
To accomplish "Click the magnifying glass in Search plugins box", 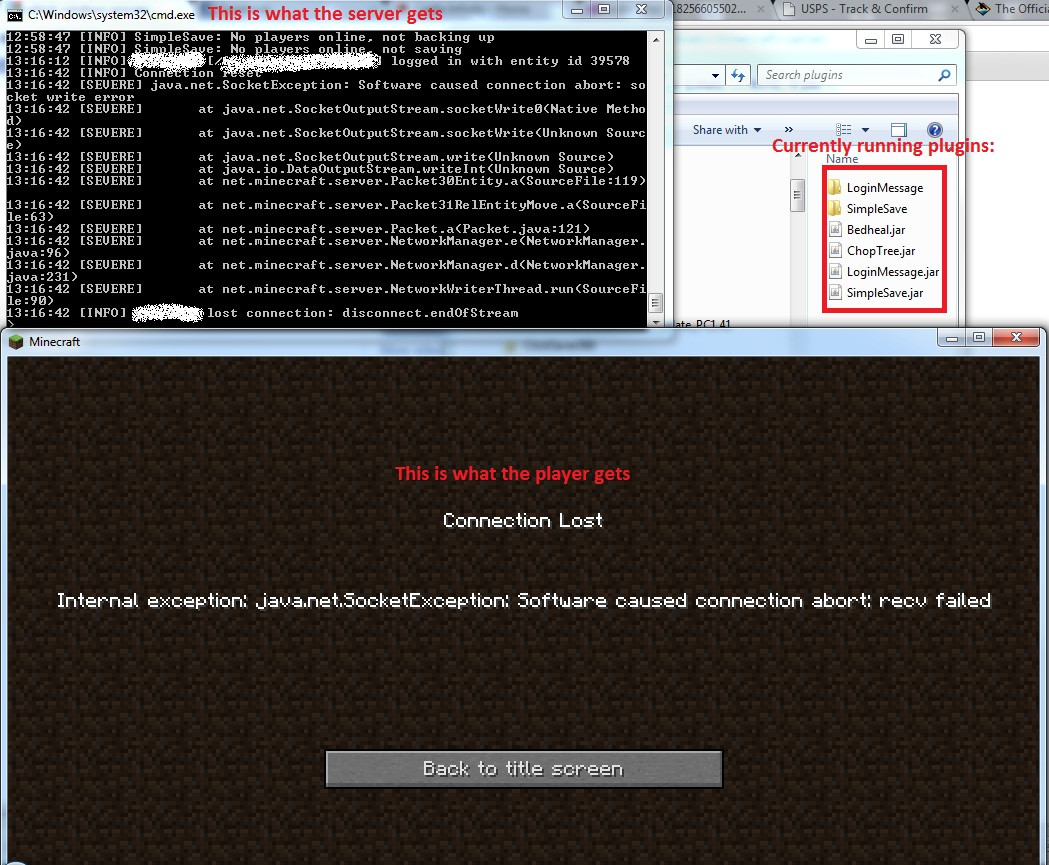I will 944,74.
